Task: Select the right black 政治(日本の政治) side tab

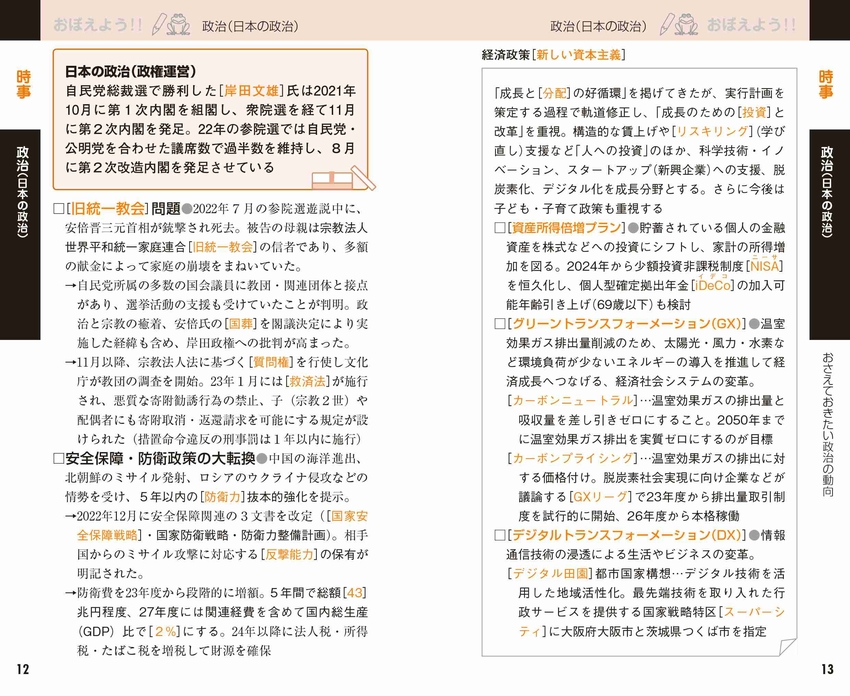Action: 829,234
